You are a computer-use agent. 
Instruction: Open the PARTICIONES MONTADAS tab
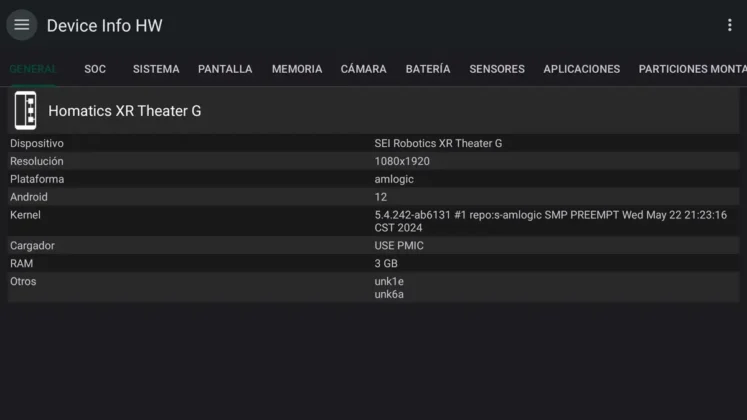point(693,69)
